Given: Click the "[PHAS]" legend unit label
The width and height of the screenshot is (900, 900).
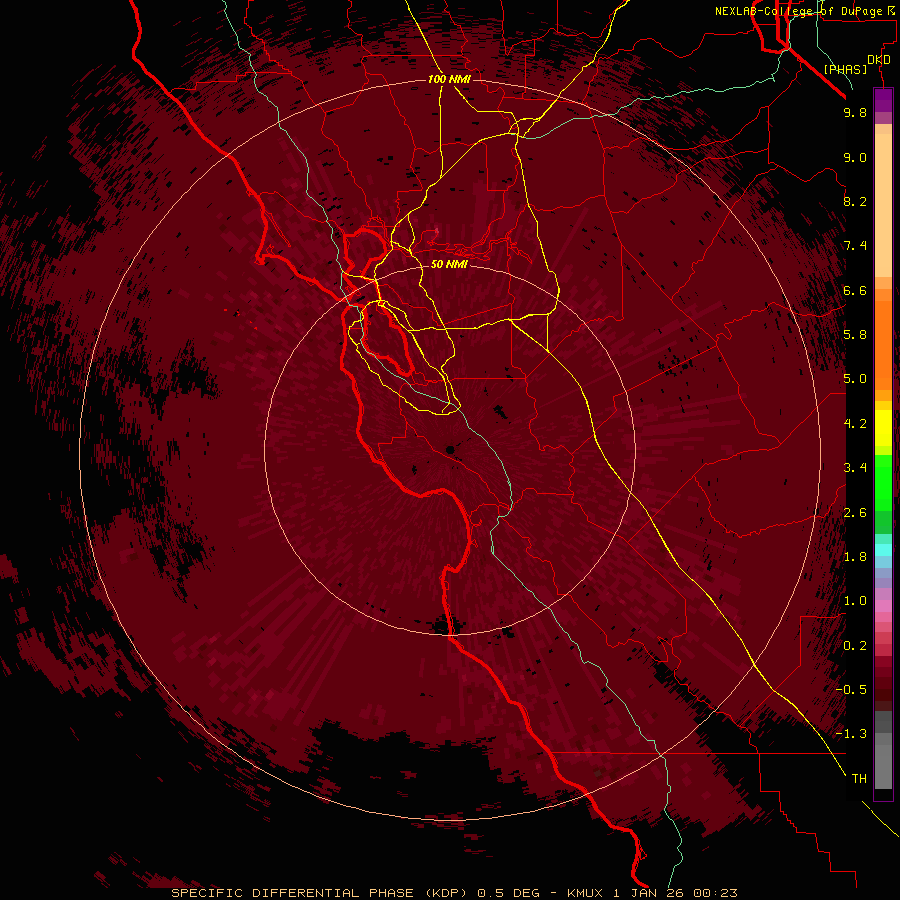Looking at the screenshot, I should [x=845, y=69].
